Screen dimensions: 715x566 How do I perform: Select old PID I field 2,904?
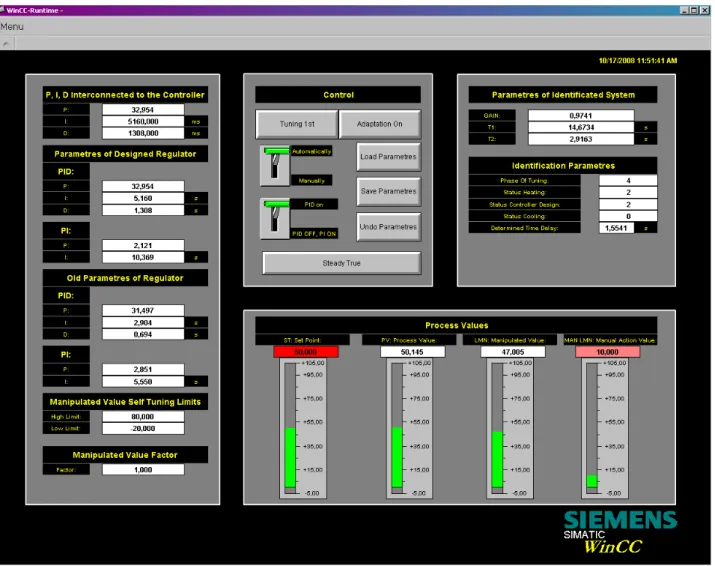pos(143,322)
